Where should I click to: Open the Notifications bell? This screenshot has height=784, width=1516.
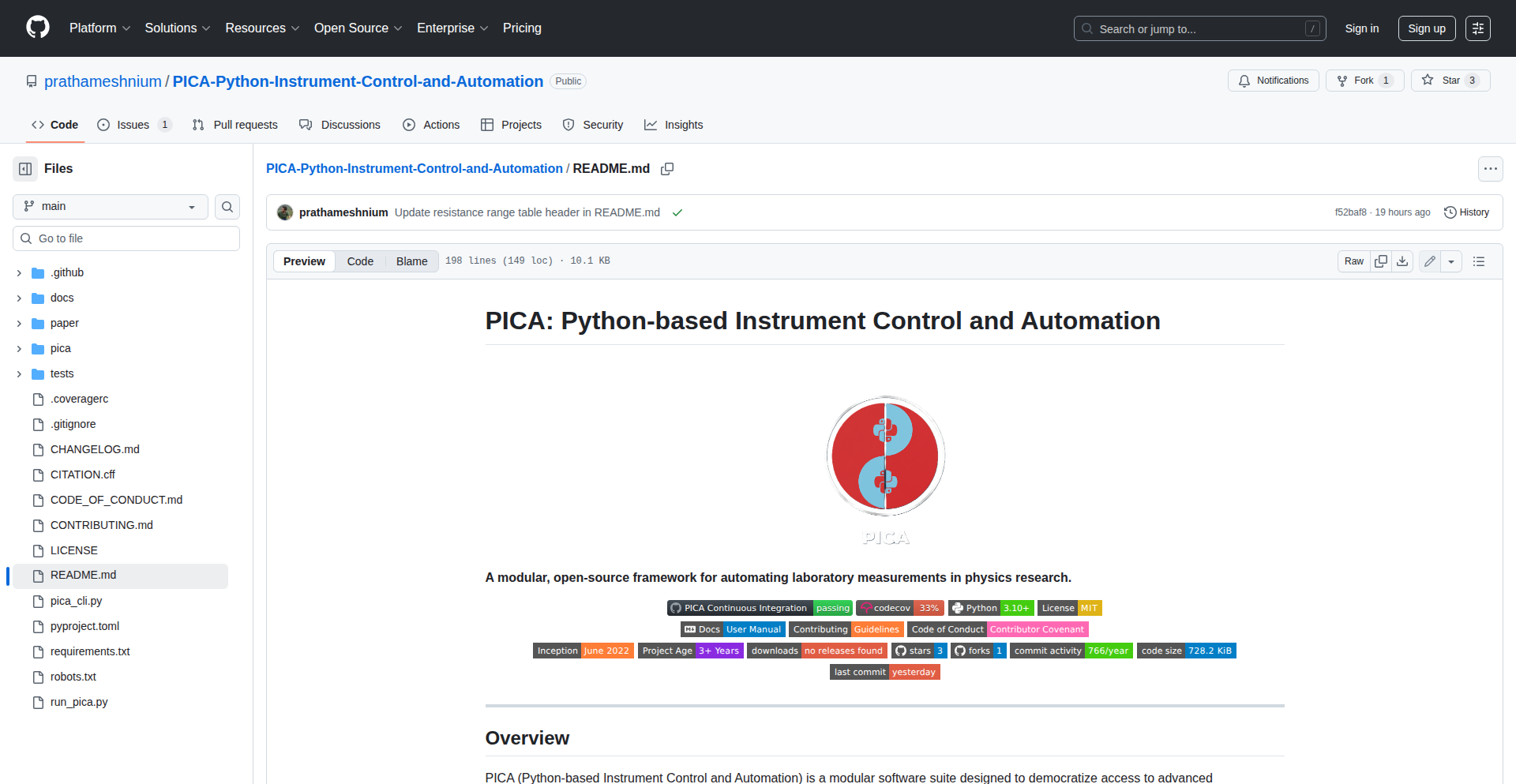tap(1273, 80)
